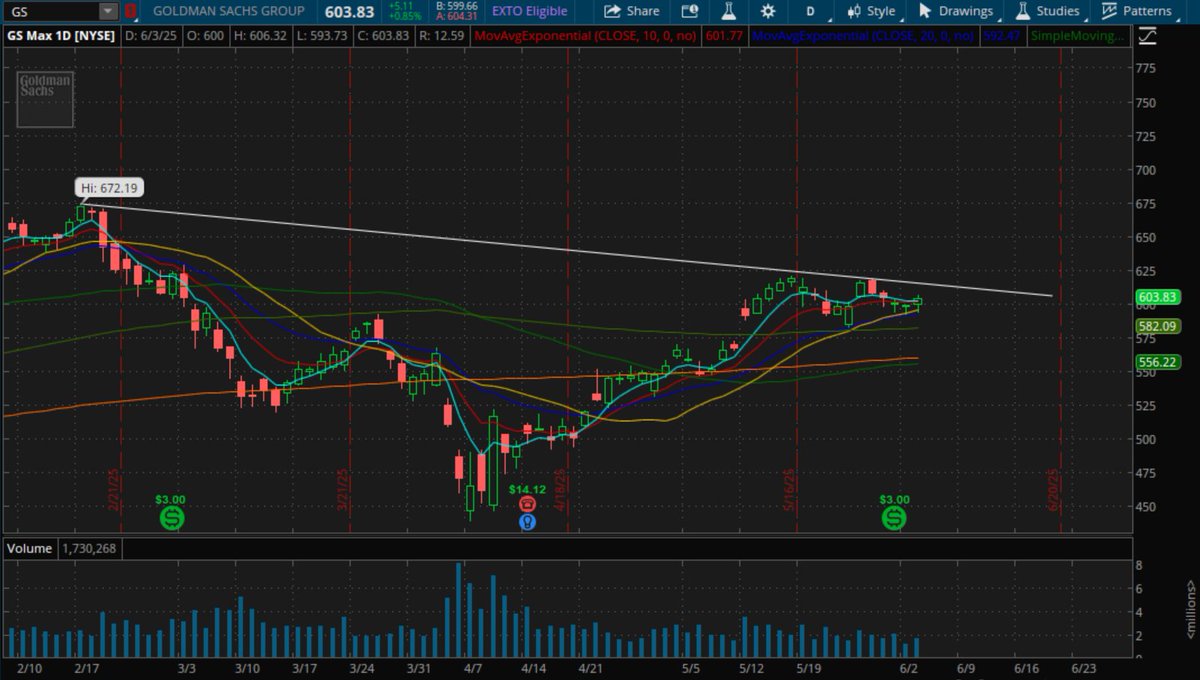Open the symbol selector dropdown arrow
This screenshot has height=680, width=1200.
point(108,11)
